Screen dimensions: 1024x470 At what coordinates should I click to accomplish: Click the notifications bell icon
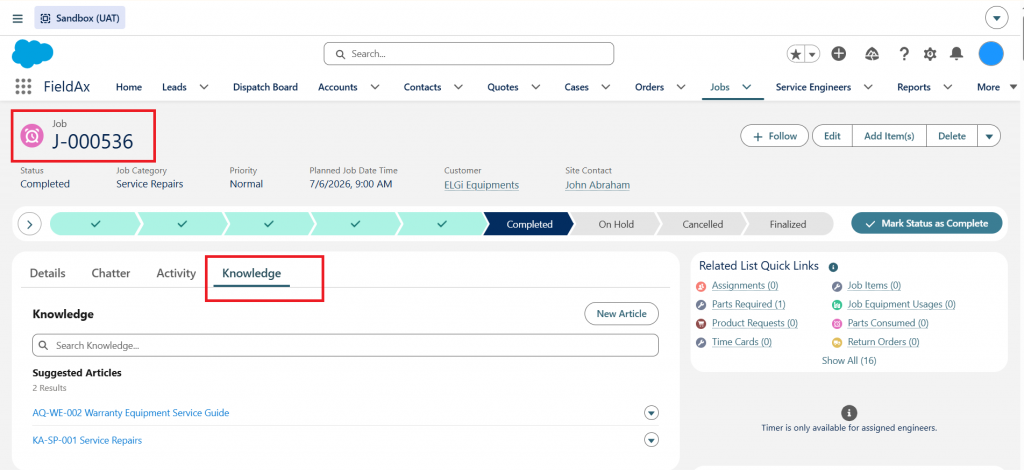[956, 54]
